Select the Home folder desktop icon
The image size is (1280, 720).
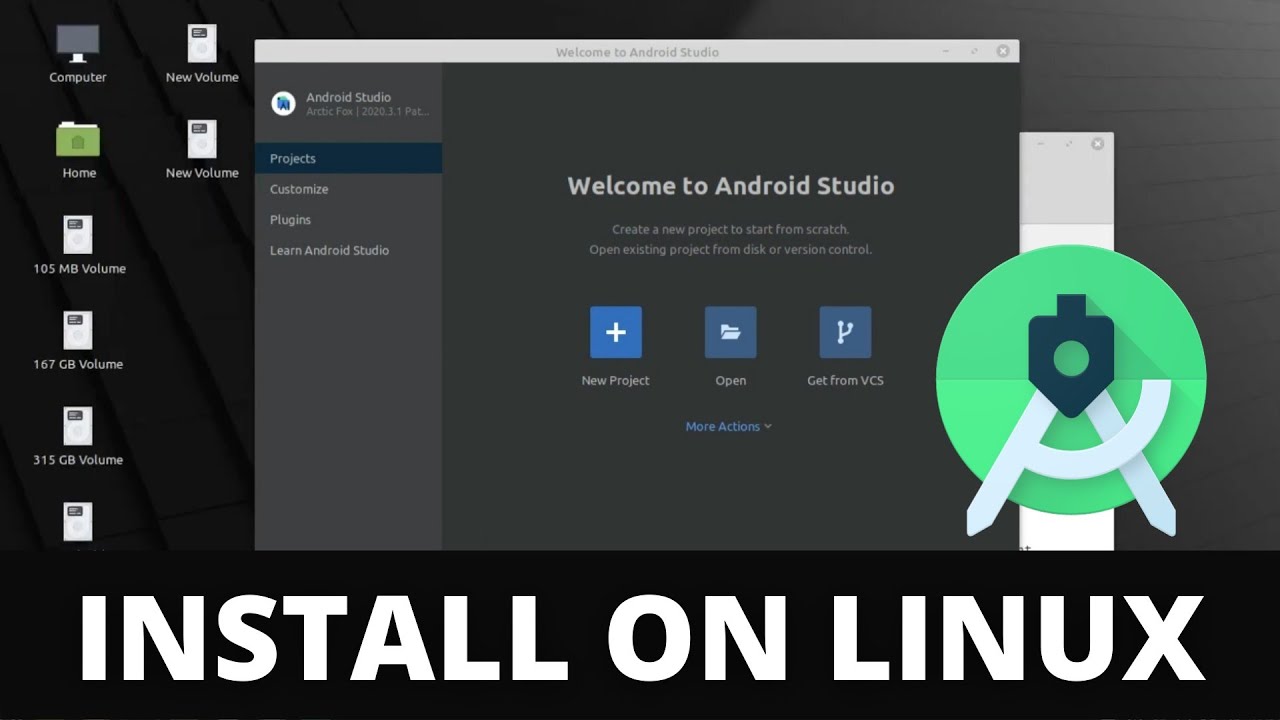[x=78, y=138]
